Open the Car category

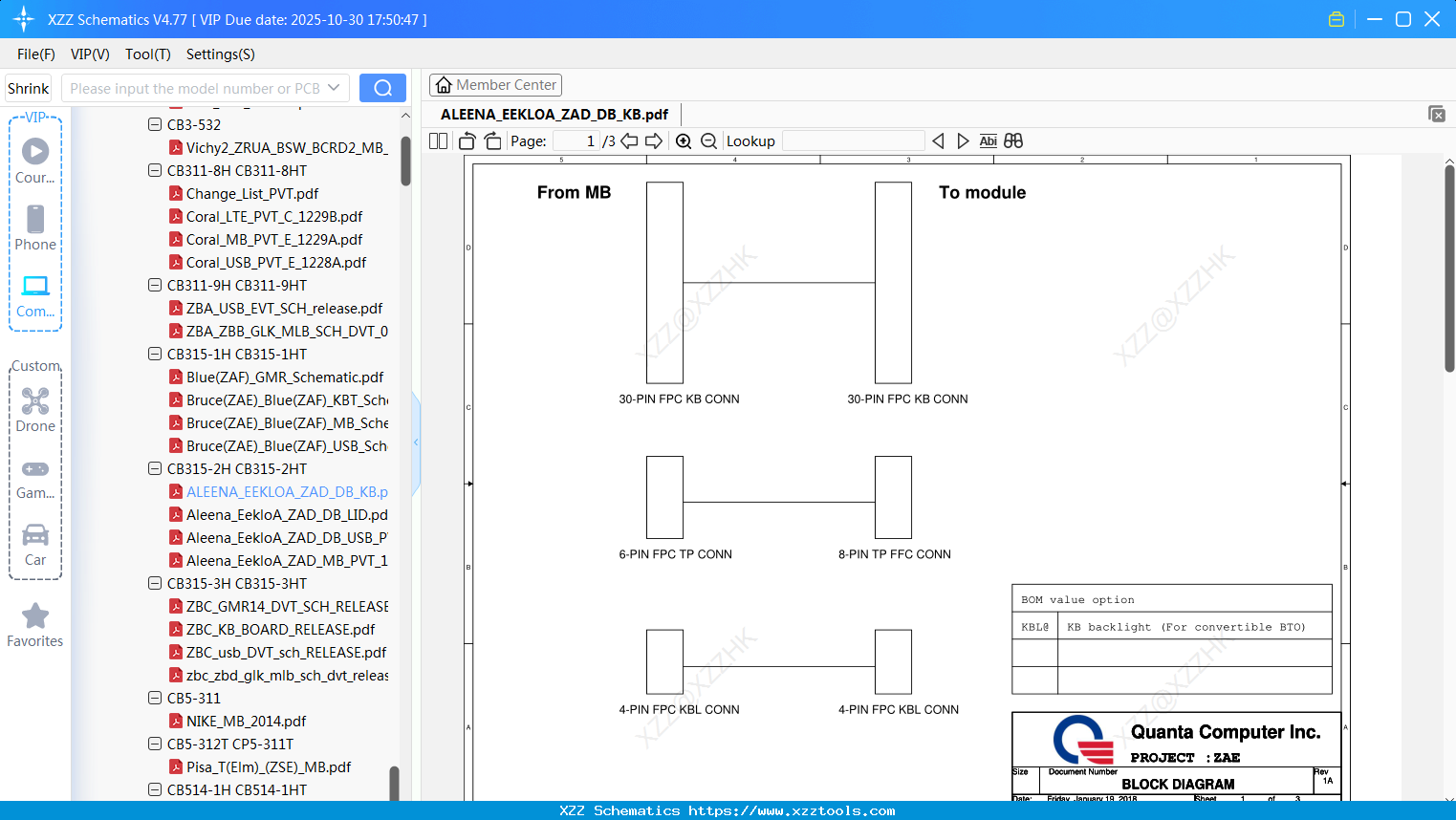pos(35,544)
